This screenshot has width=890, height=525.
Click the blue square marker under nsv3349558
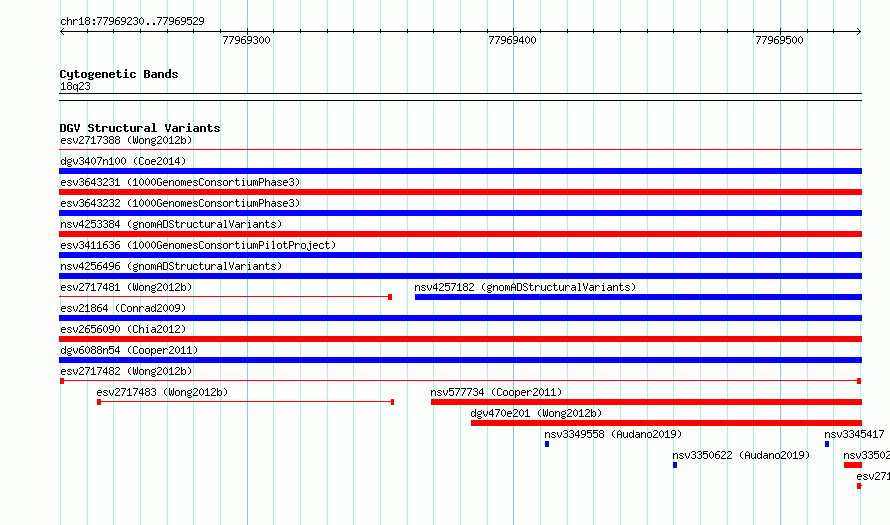point(547,444)
